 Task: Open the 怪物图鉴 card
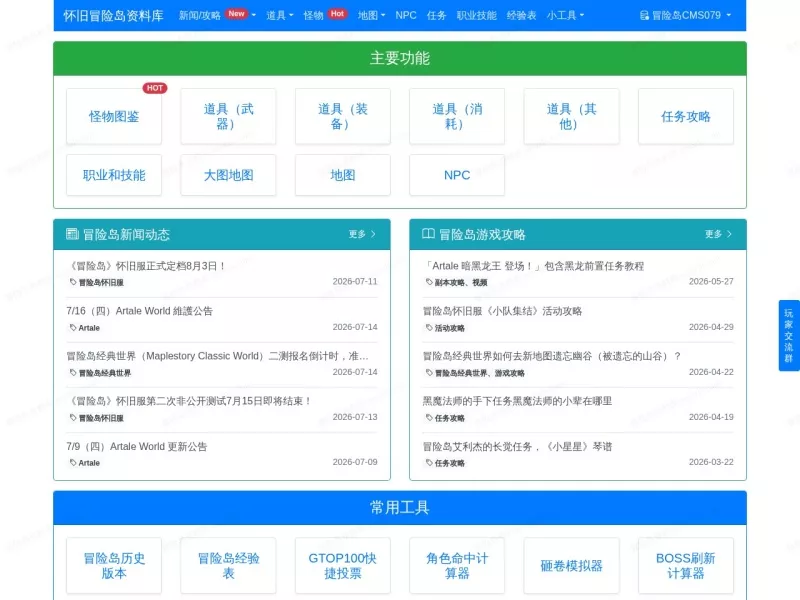(x=114, y=116)
